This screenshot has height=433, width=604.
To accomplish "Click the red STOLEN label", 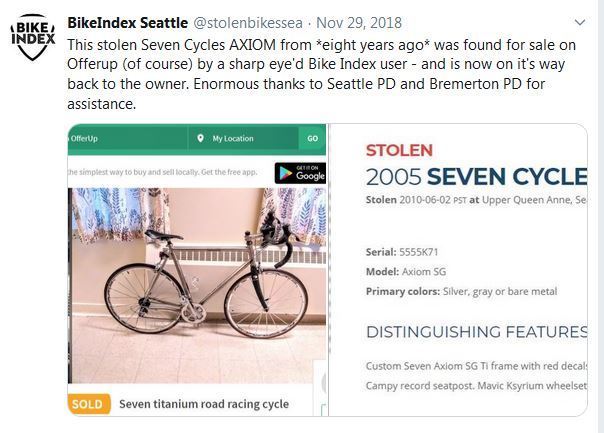I will (x=399, y=151).
